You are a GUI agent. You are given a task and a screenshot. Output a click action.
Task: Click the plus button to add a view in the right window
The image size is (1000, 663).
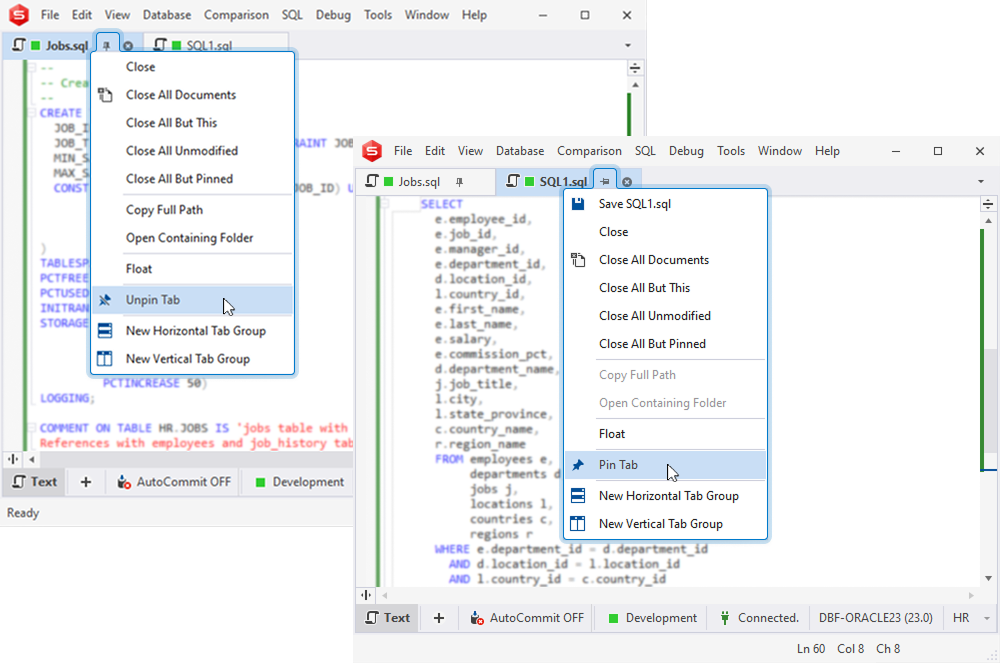pos(439,618)
